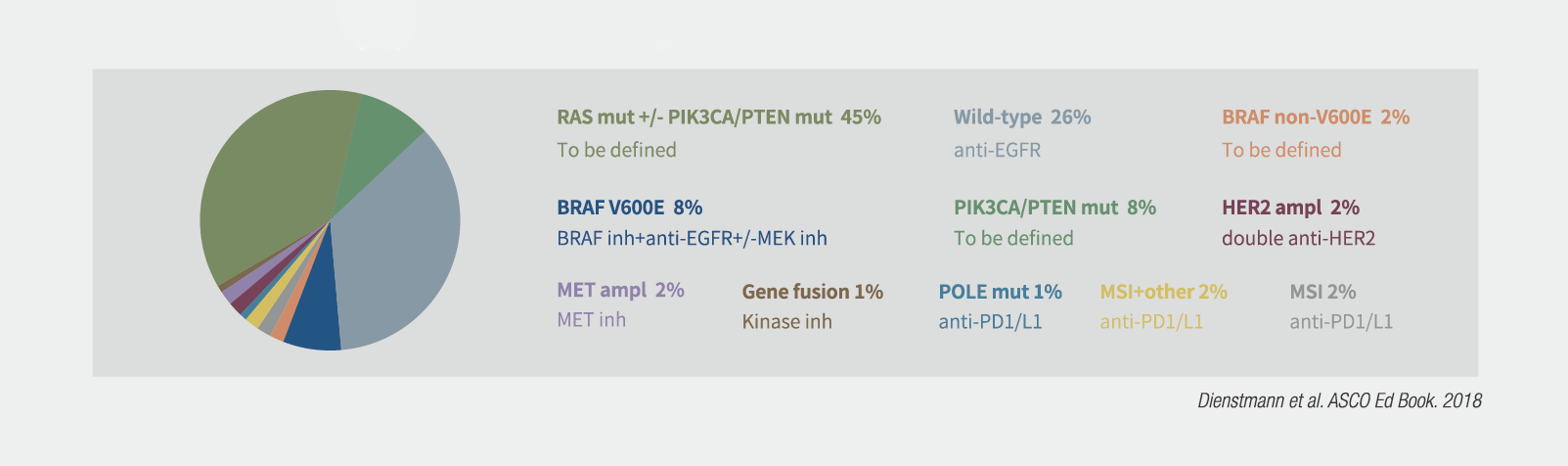The image size is (1568, 466).
Task: Click the anti-EGFR therapy text
Action: (997, 151)
